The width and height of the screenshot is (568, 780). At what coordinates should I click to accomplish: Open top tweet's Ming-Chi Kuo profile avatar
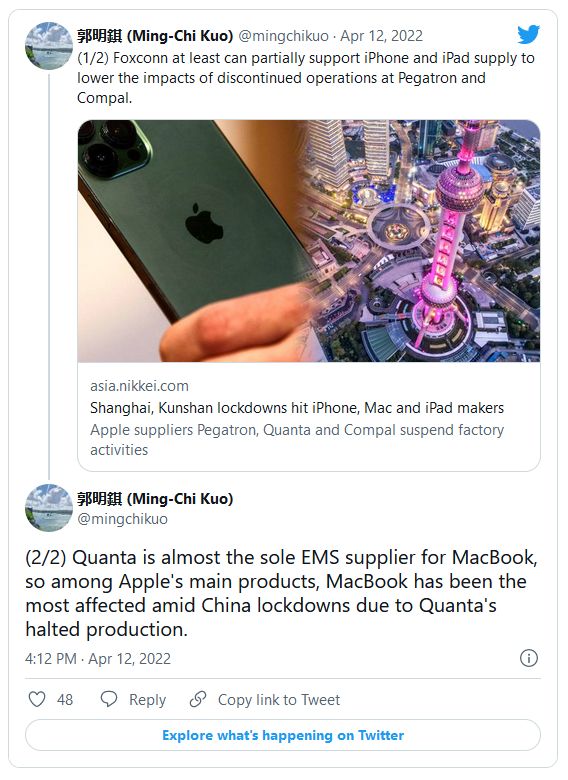point(49,45)
